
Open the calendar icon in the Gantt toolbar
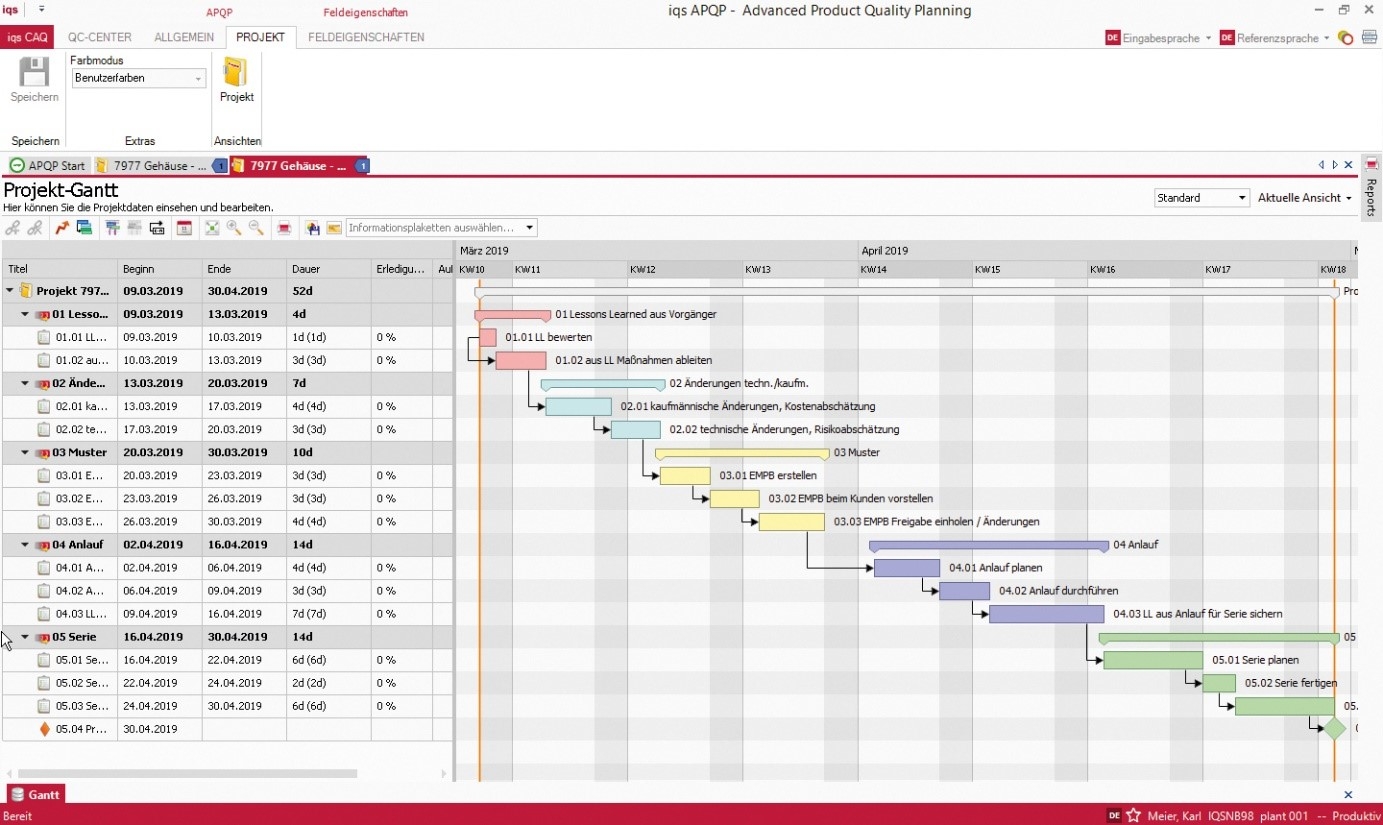click(184, 228)
